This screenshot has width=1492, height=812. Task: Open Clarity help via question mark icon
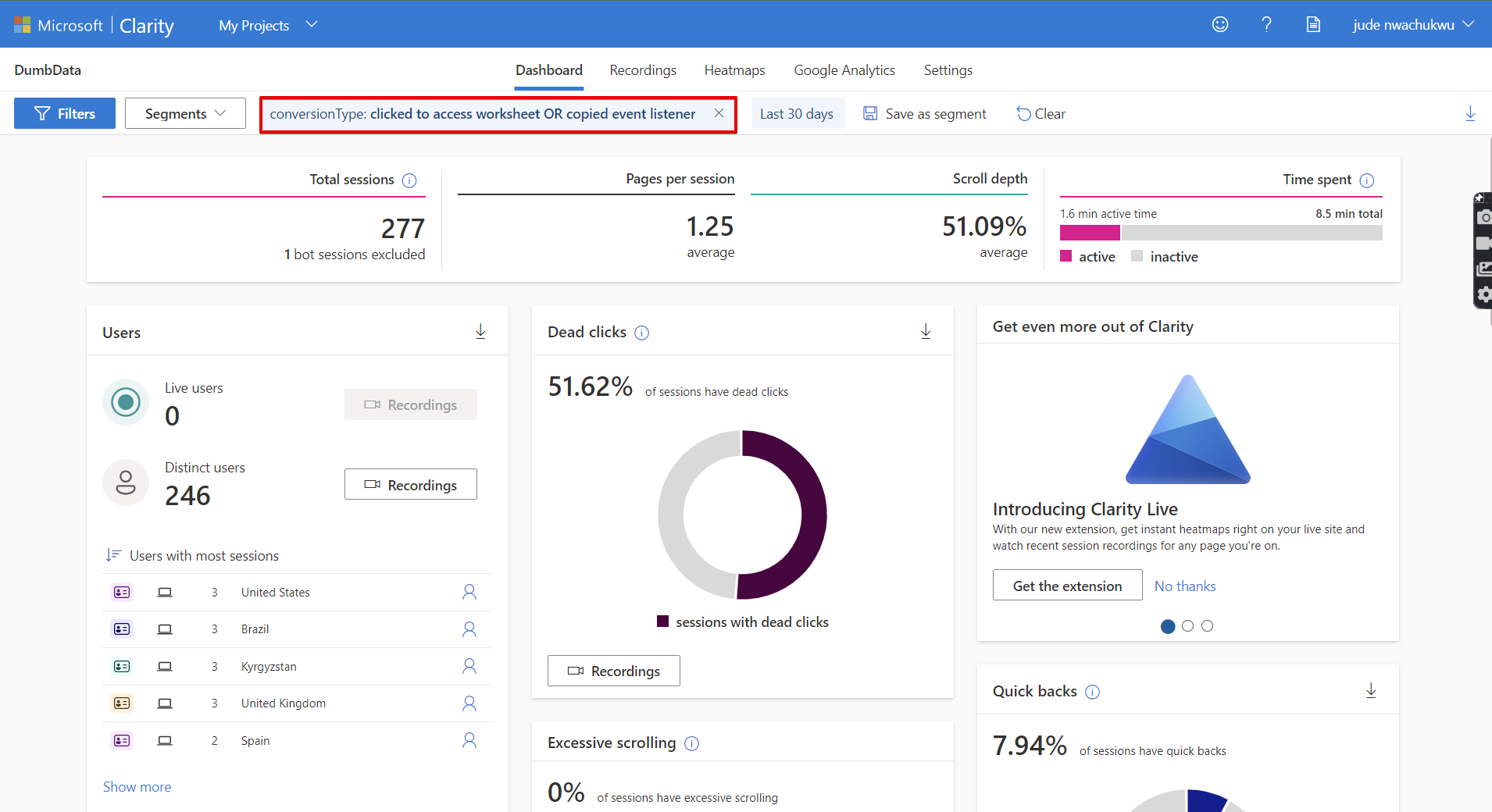1266,24
